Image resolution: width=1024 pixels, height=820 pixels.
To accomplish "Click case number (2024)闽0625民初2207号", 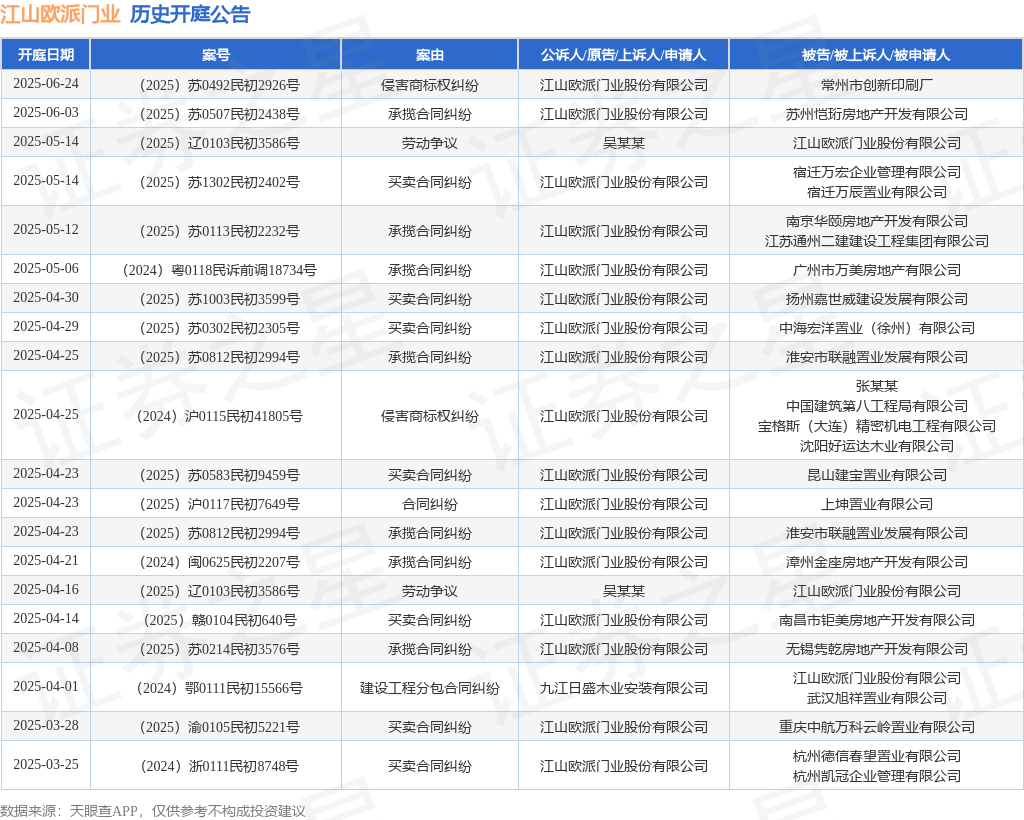I will tap(216, 562).
